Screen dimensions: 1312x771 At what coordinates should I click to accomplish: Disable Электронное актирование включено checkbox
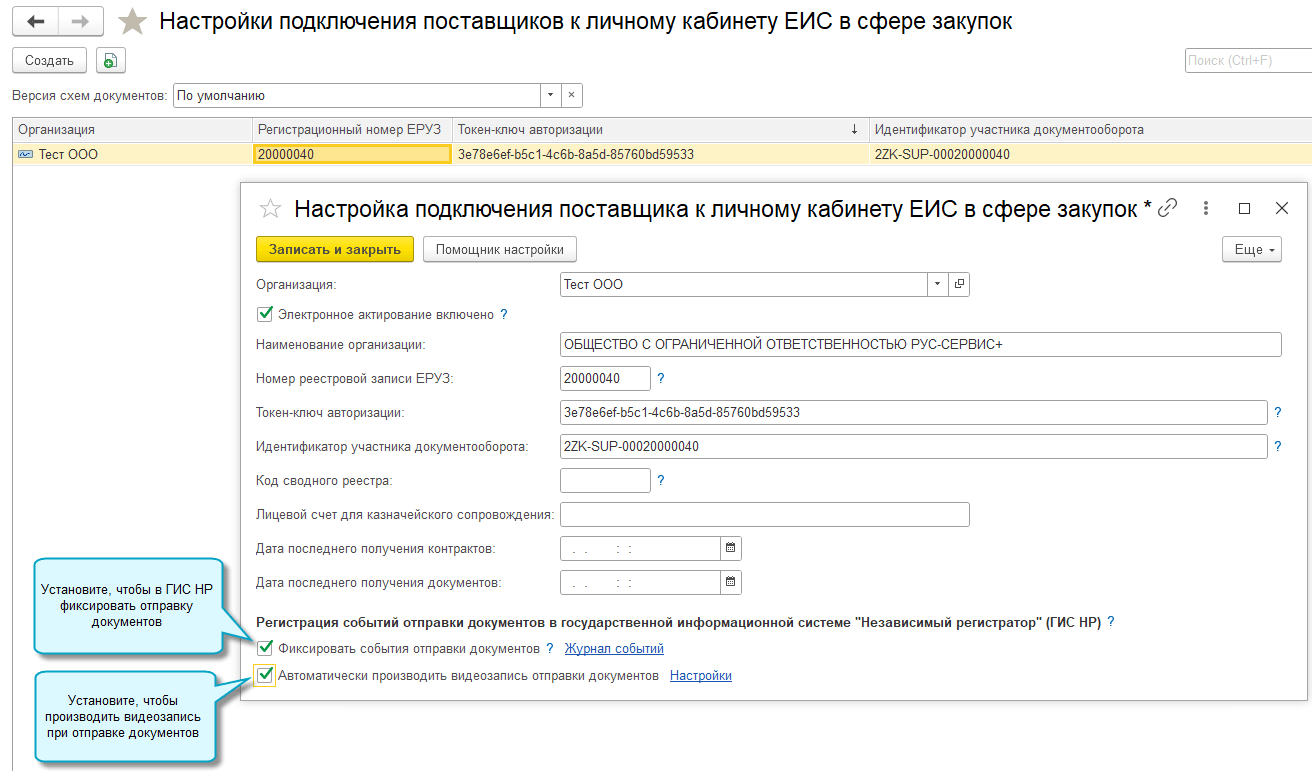tap(265, 314)
